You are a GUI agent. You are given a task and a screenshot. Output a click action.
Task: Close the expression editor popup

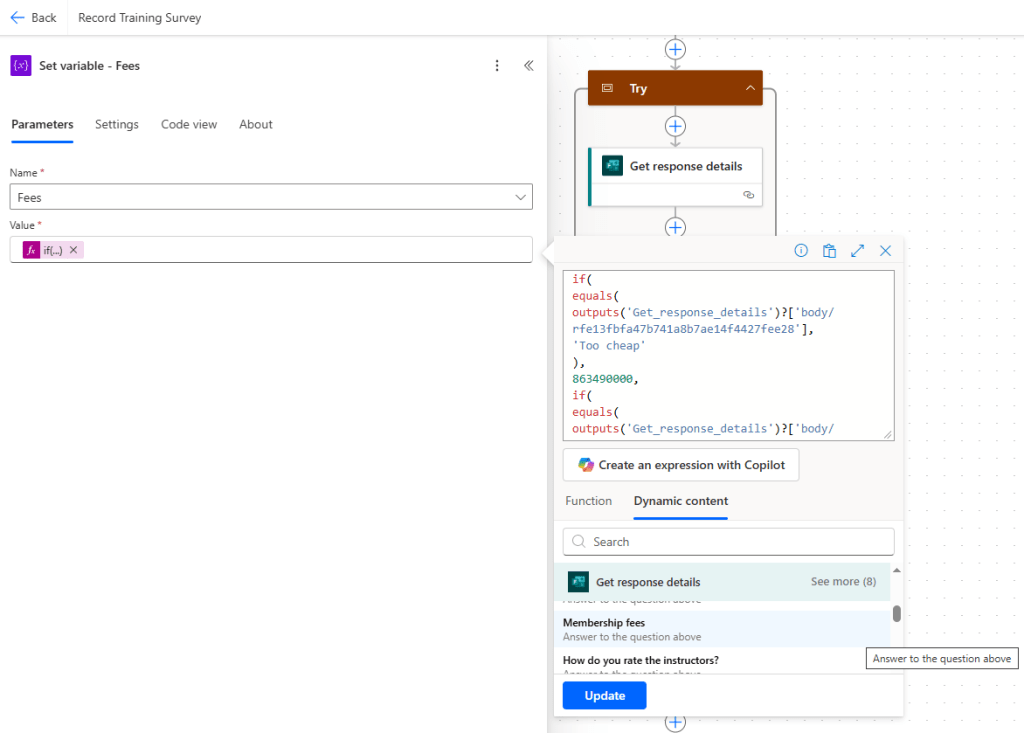point(885,251)
